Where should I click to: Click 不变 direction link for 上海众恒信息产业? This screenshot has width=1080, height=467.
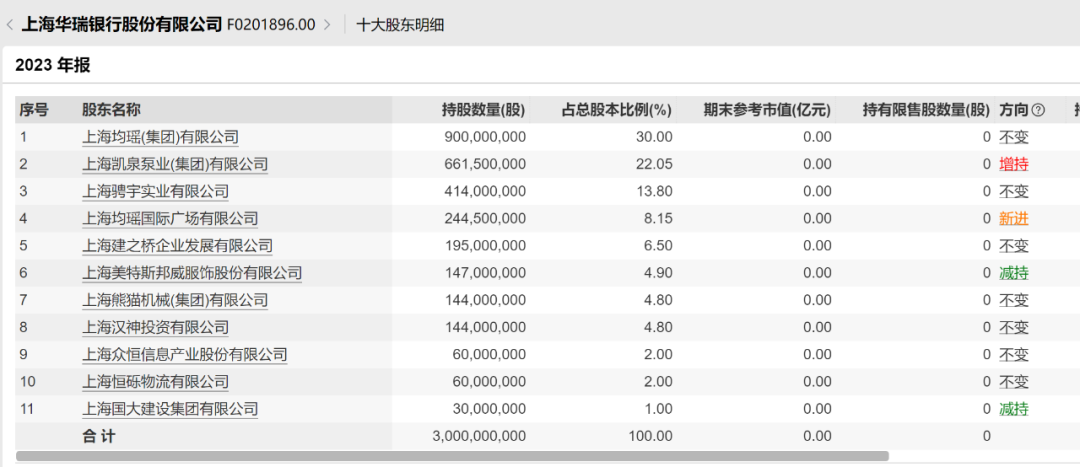pos(1014,355)
